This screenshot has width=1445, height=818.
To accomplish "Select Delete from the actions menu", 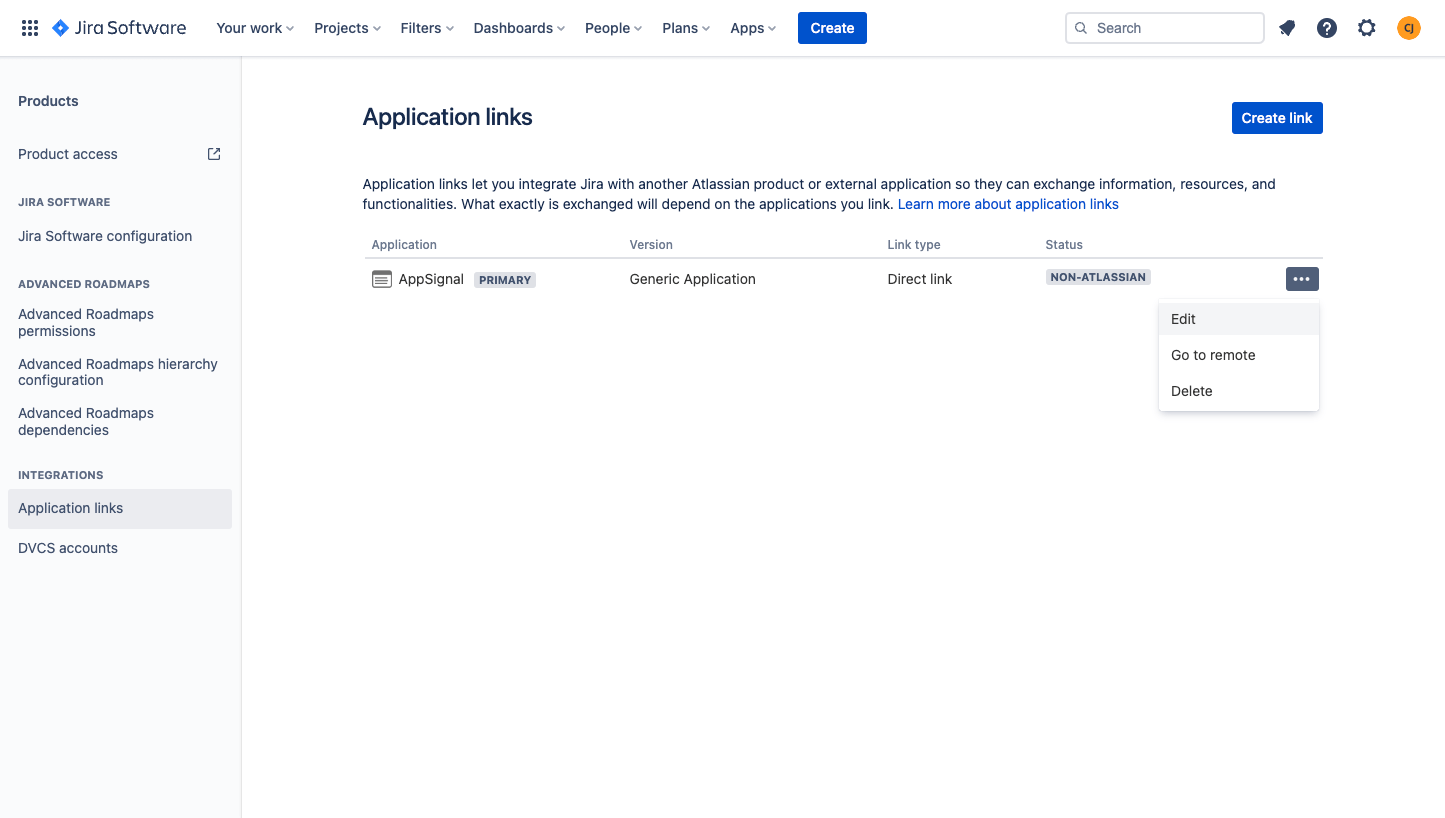I will point(1239,391).
